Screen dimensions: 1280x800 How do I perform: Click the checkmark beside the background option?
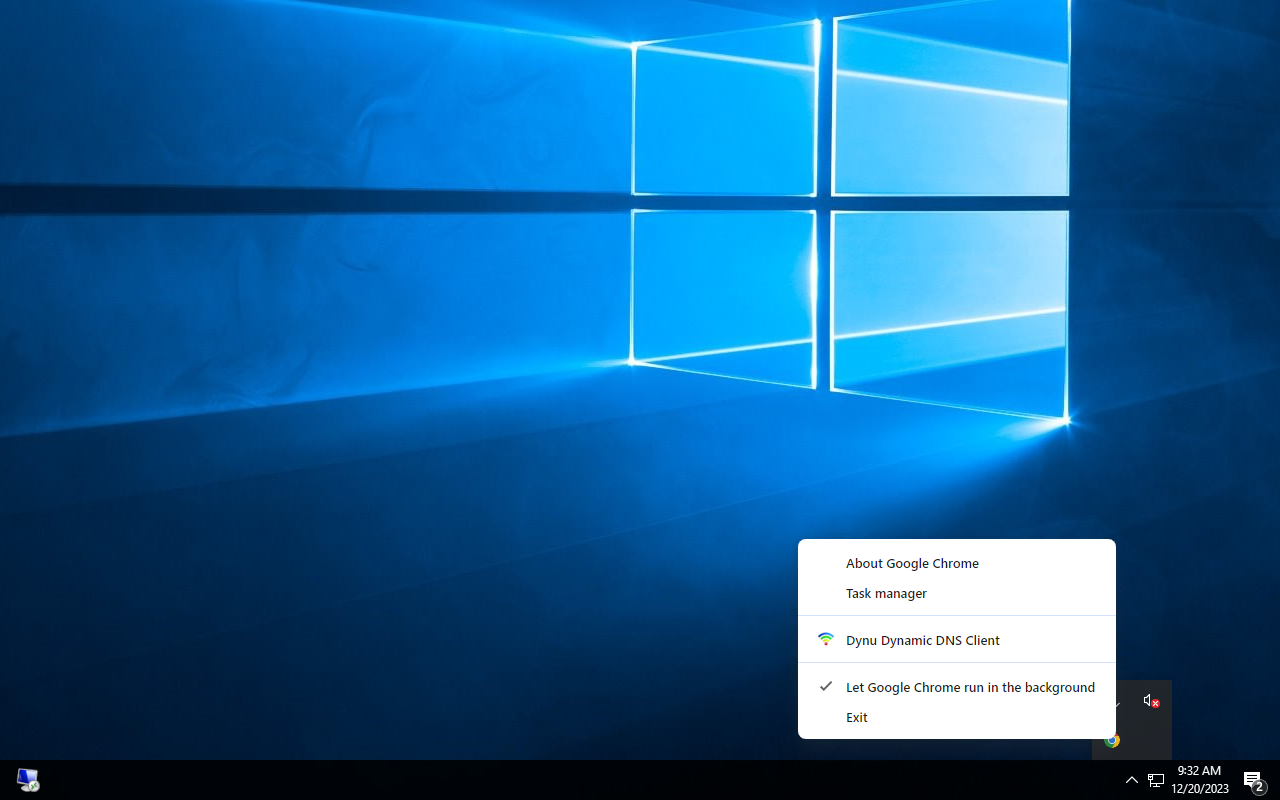click(x=825, y=686)
